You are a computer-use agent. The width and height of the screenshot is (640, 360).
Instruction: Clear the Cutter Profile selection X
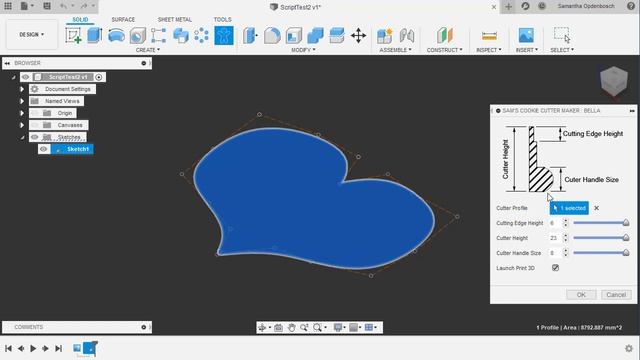596,208
